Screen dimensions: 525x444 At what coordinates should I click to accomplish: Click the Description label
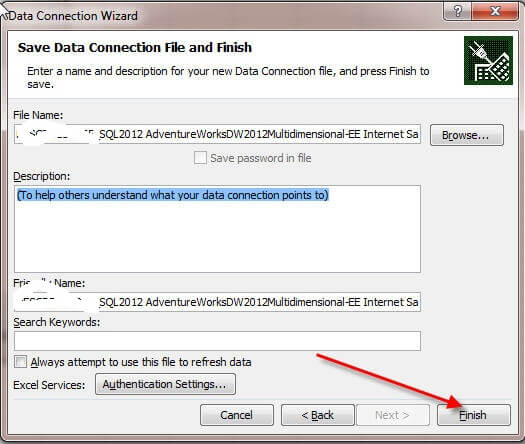pos(42,176)
